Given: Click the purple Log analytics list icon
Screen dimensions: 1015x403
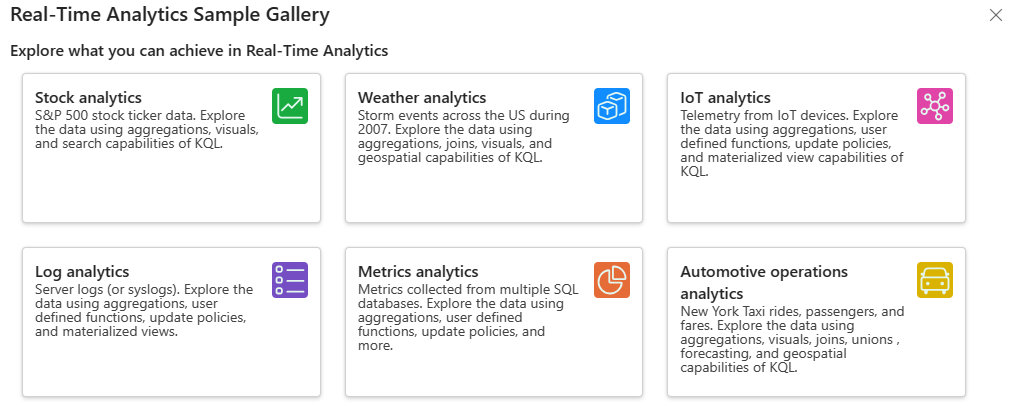Looking at the screenshot, I should tap(290, 280).
